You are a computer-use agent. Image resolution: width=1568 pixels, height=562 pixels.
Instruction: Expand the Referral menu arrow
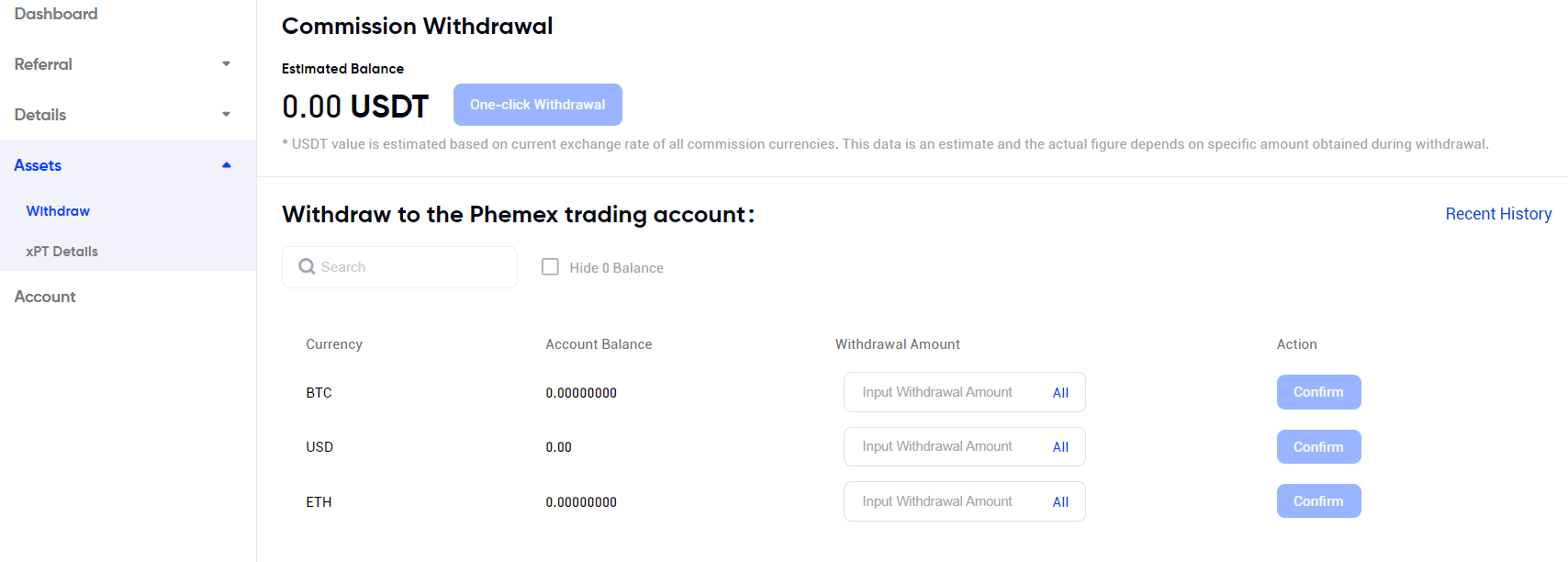tap(226, 64)
